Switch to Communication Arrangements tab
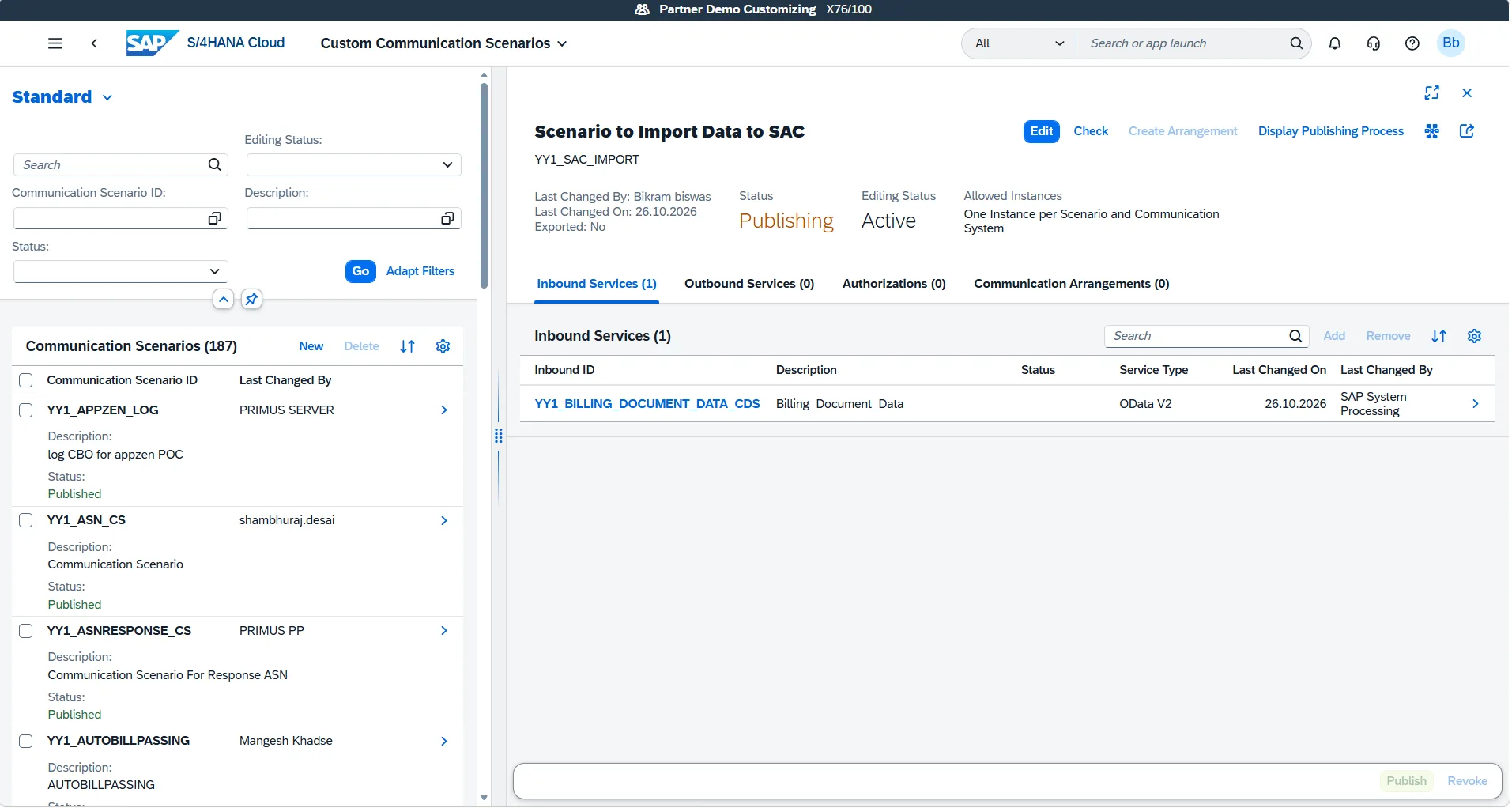The image size is (1512, 808). 1072,284
